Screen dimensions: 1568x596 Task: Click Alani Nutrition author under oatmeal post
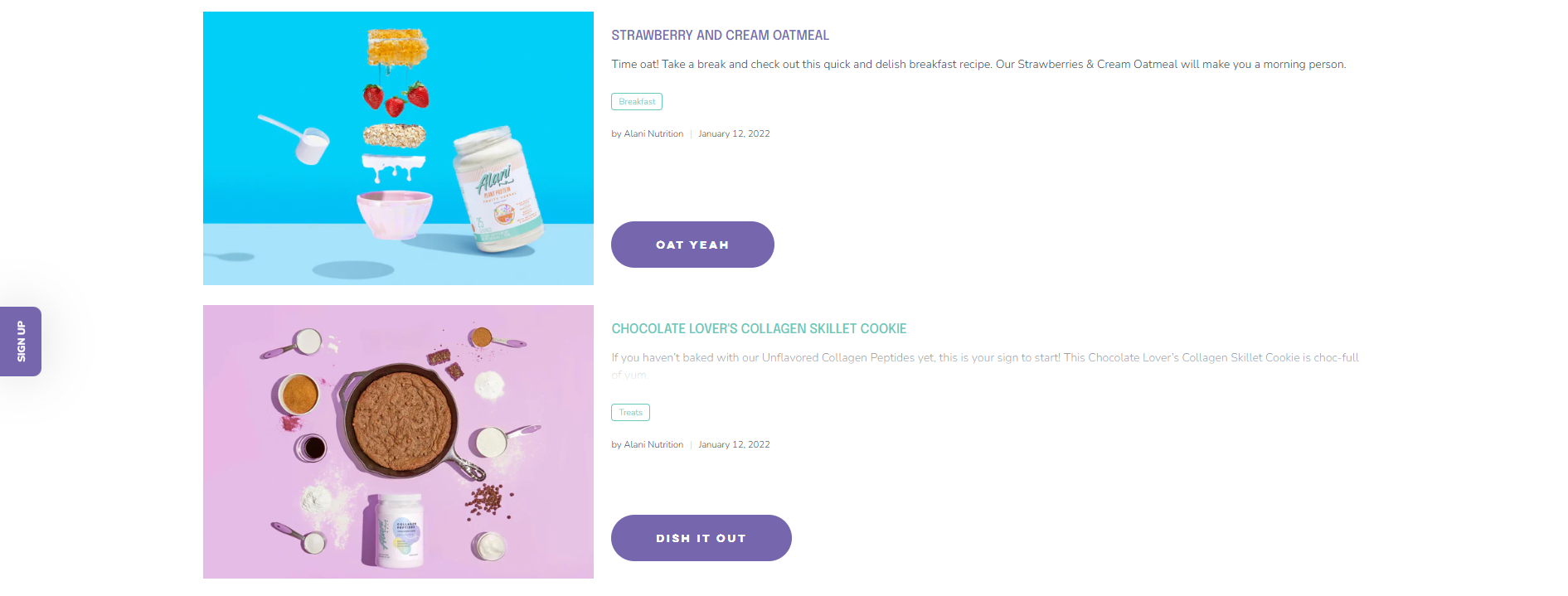653,133
